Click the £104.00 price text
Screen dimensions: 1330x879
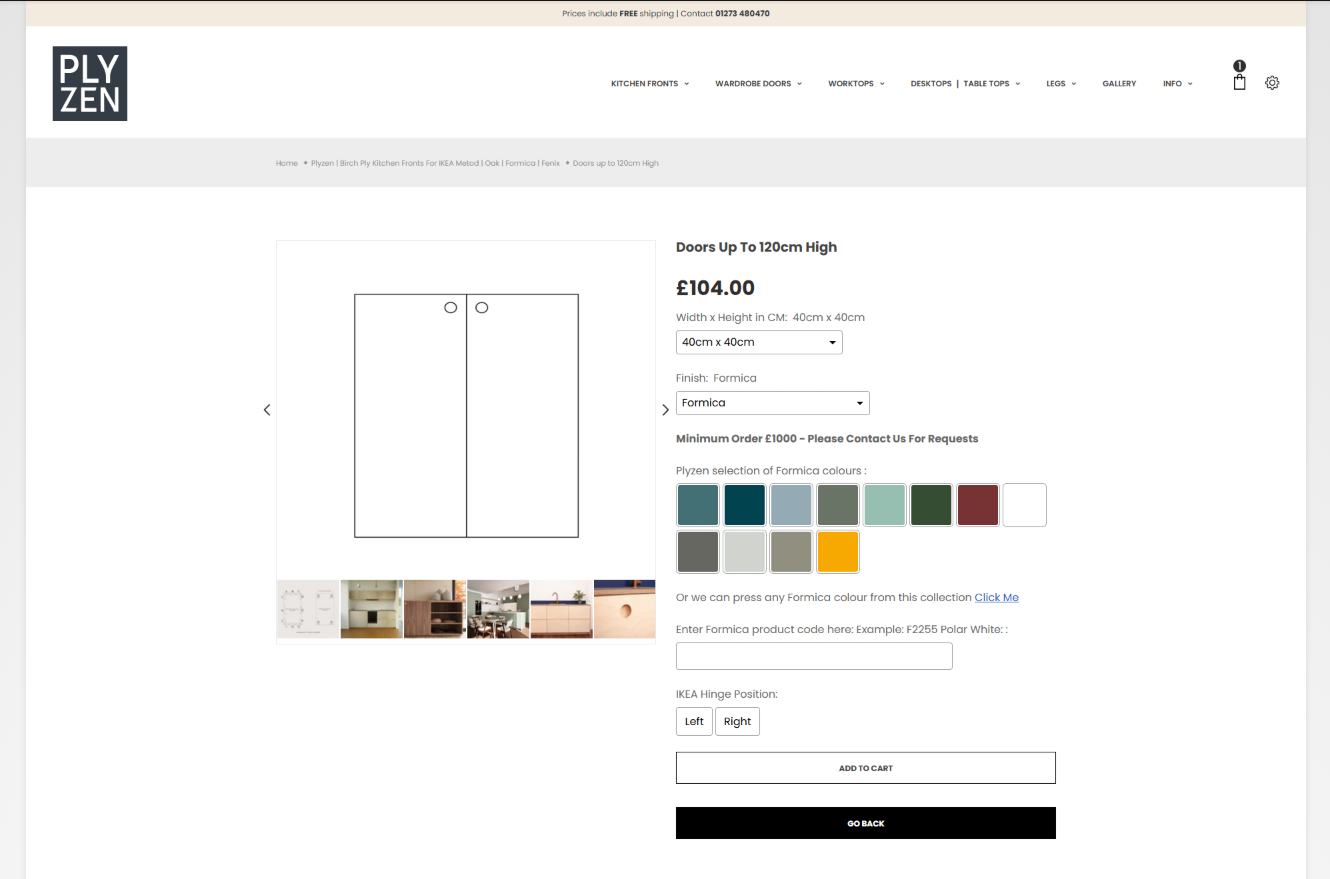click(715, 288)
